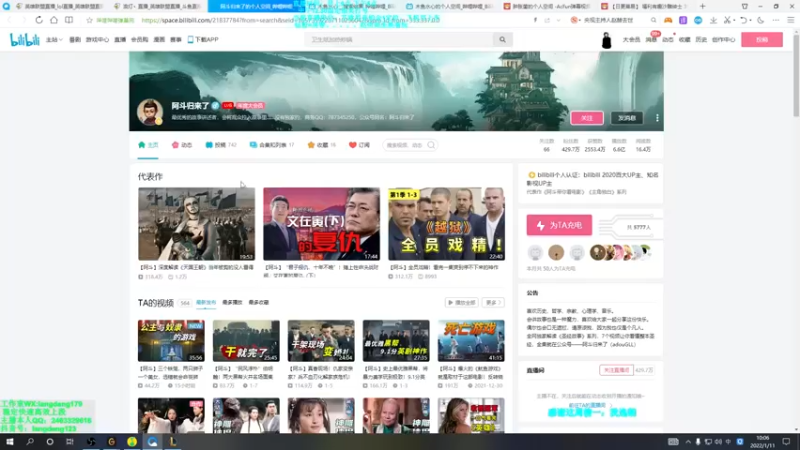Click the Windows taskbar search icon
Image resolution: width=800 pixels, height=450 pixels.
tap(30, 441)
